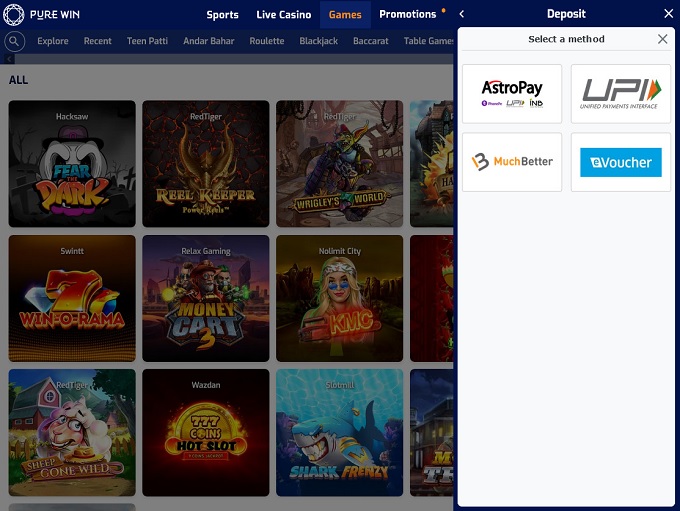This screenshot has height=511, width=680.
Task: Select eVoucher payment option
Action: 621,162
